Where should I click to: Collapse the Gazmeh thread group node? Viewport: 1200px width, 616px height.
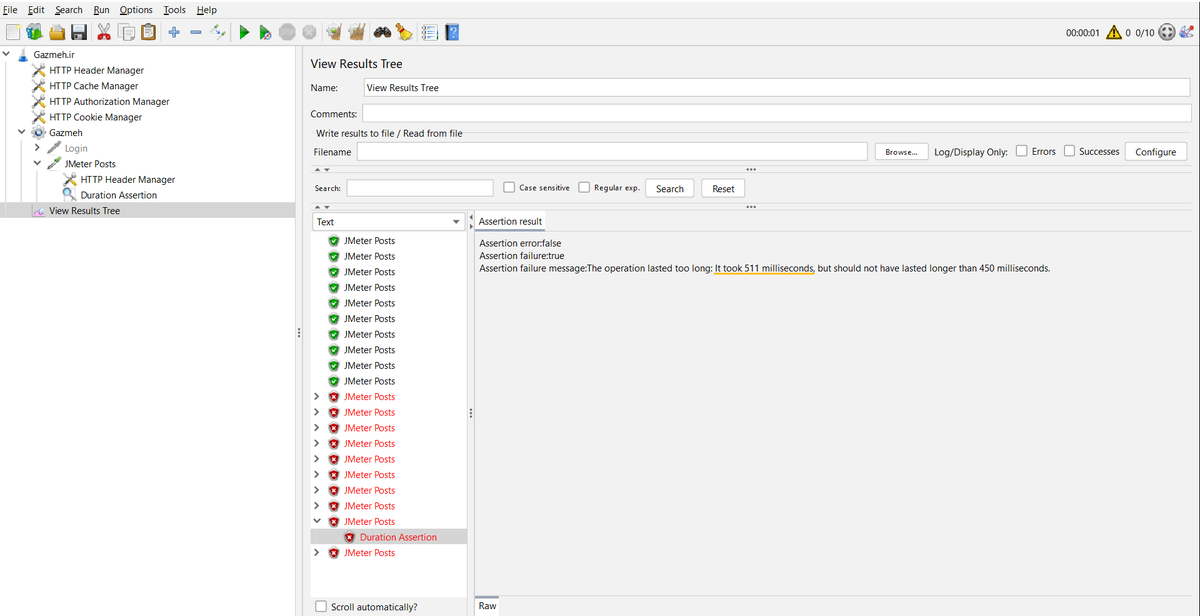pyautogui.click(x=22, y=132)
